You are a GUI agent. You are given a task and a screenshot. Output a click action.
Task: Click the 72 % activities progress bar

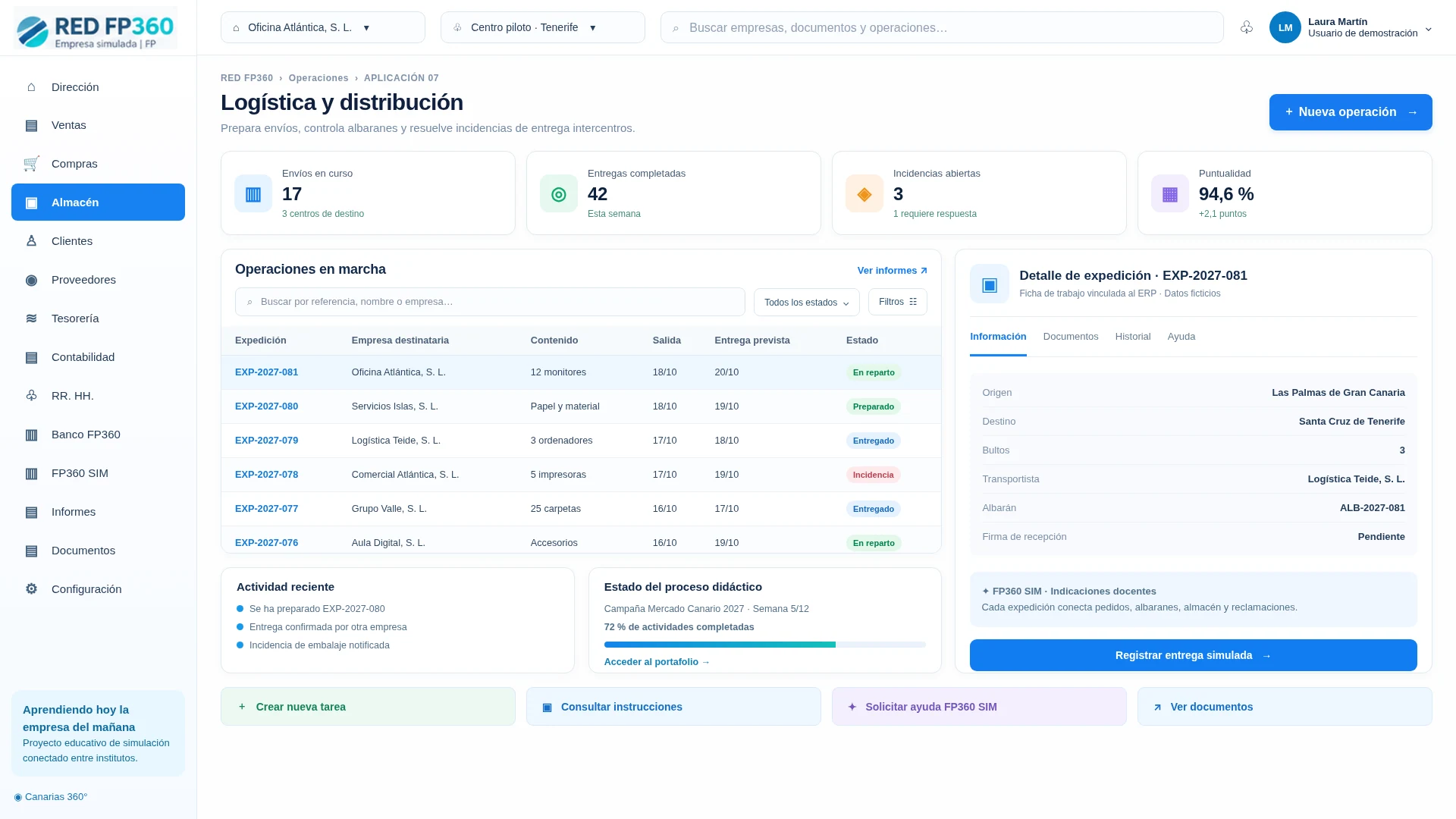pos(765,645)
